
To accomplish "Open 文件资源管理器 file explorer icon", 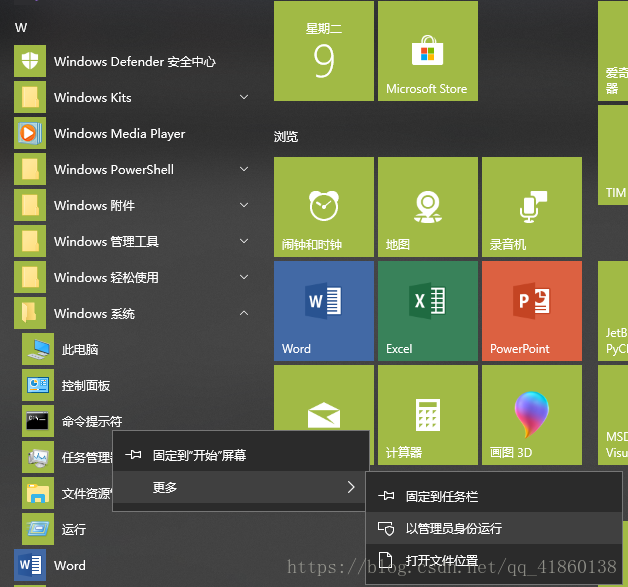I will point(38,493).
